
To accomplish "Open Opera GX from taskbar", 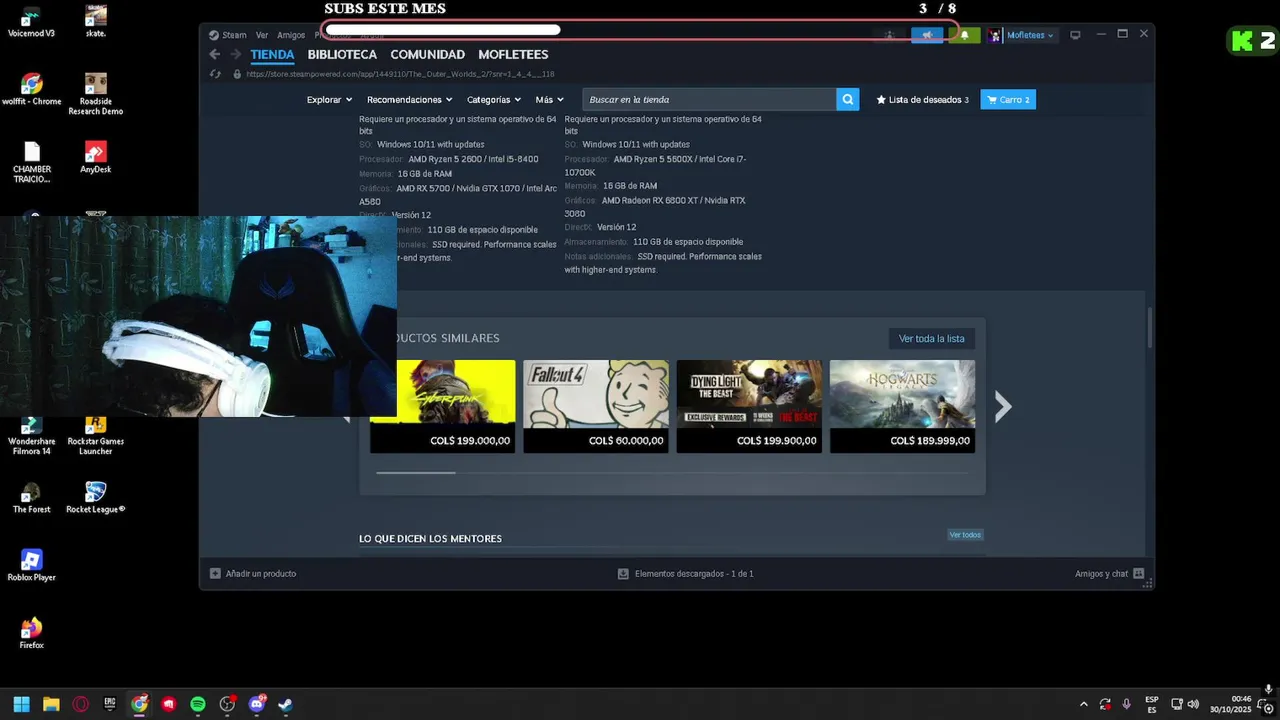I will tap(80, 704).
